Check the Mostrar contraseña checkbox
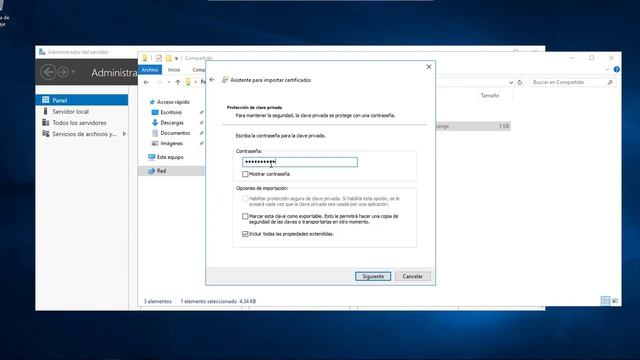The height and width of the screenshot is (360, 640). click(x=245, y=174)
